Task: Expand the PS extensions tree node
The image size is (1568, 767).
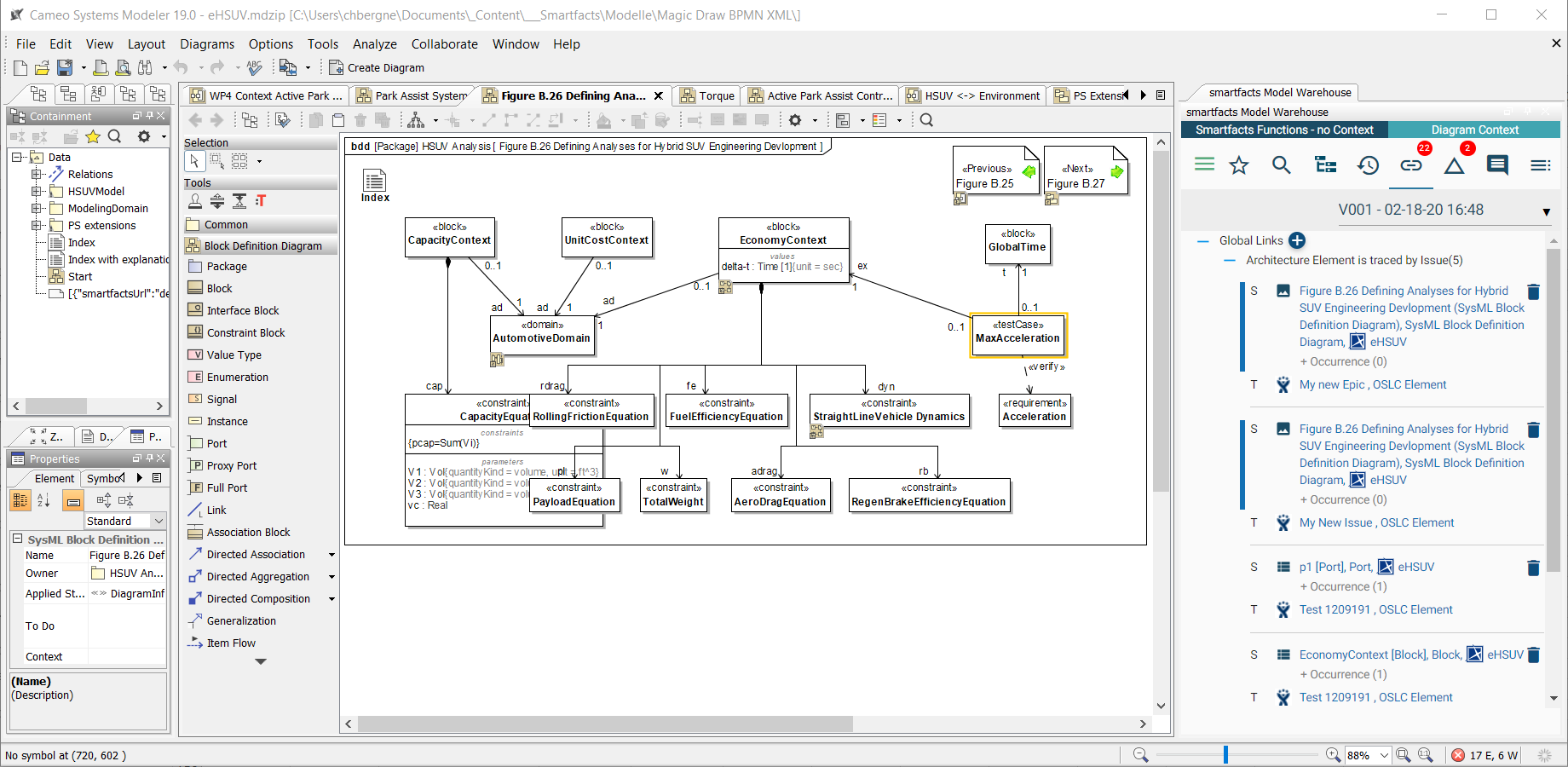Action: (36, 225)
